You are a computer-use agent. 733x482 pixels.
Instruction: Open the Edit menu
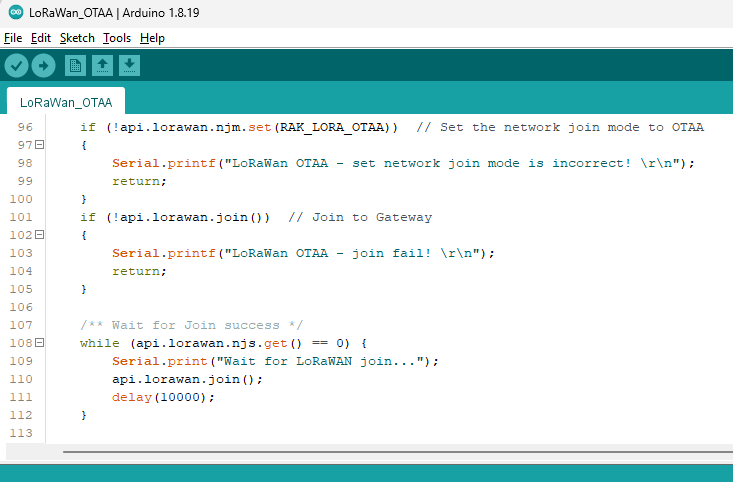[41, 38]
